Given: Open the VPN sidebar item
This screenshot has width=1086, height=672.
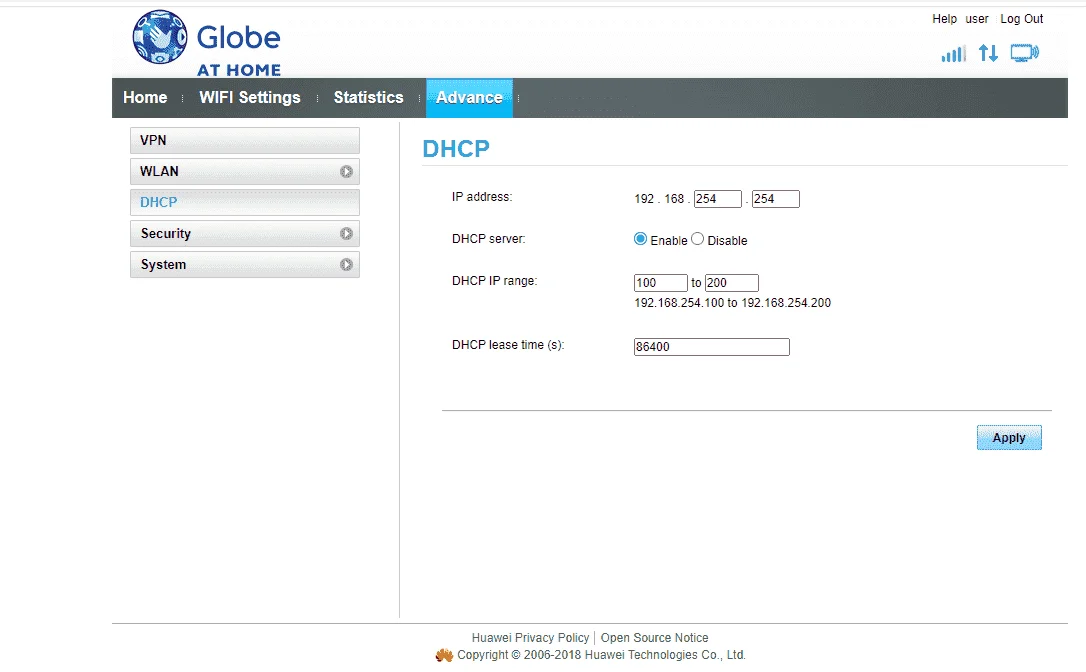Looking at the screenshot, I should pos(244,140).
